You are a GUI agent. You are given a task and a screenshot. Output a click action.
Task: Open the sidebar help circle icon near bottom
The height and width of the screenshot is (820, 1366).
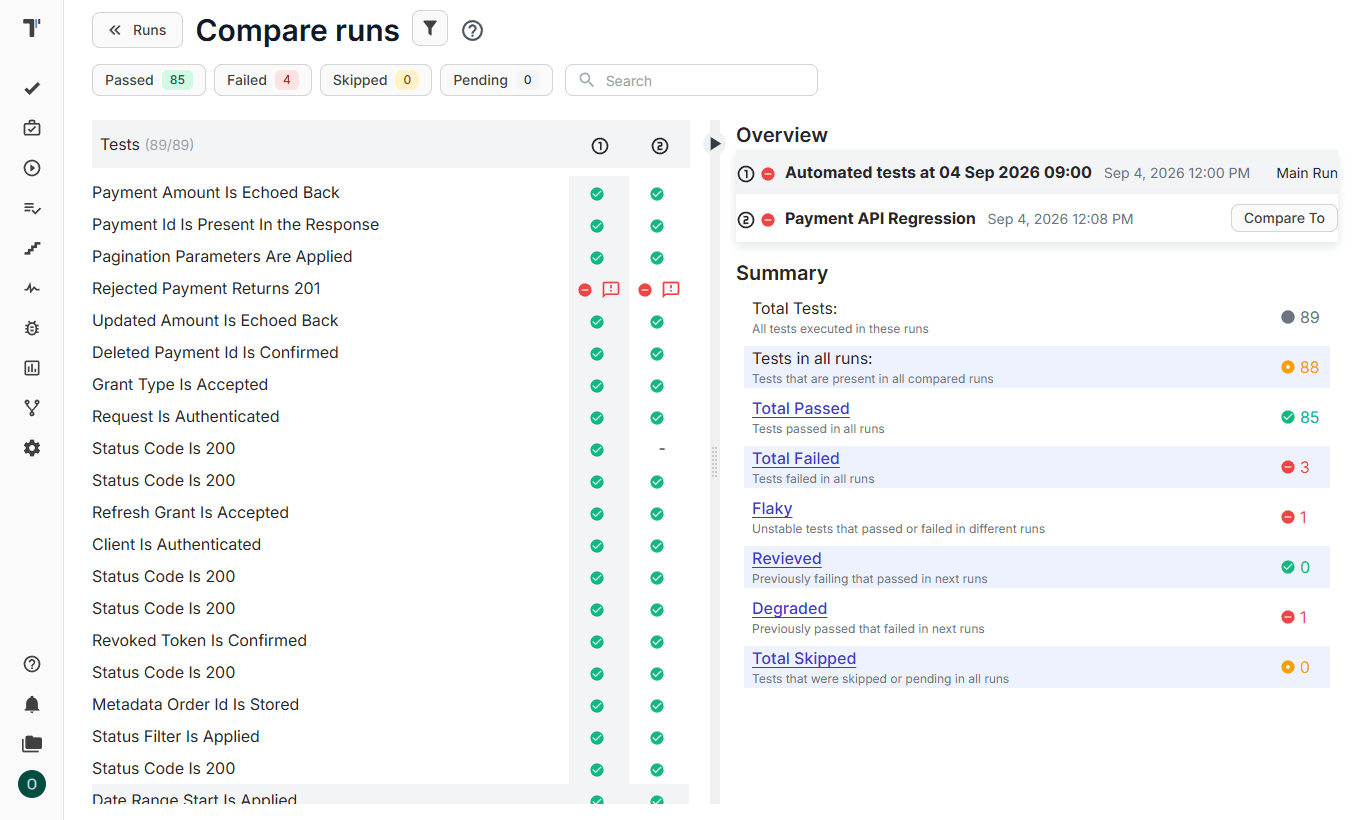click(32, 664)
